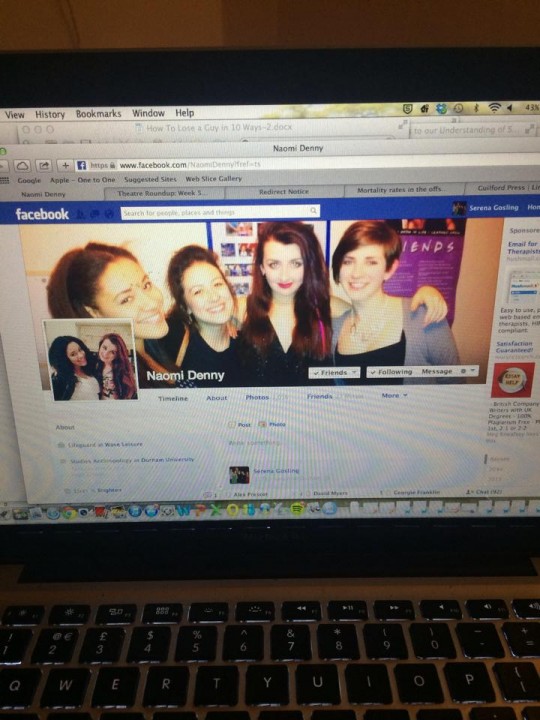540x720 pixels.
Task: Open the iCloud tabs cloud icon in Safari toolbar
Action: 22,166
